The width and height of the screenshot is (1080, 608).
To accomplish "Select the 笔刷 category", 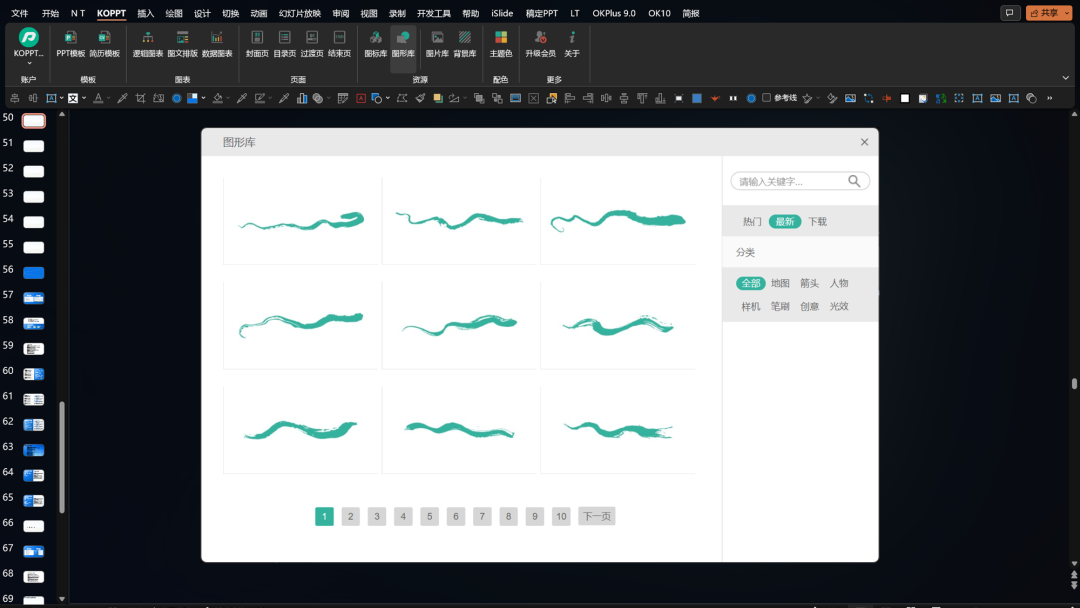I will (780, 306).
